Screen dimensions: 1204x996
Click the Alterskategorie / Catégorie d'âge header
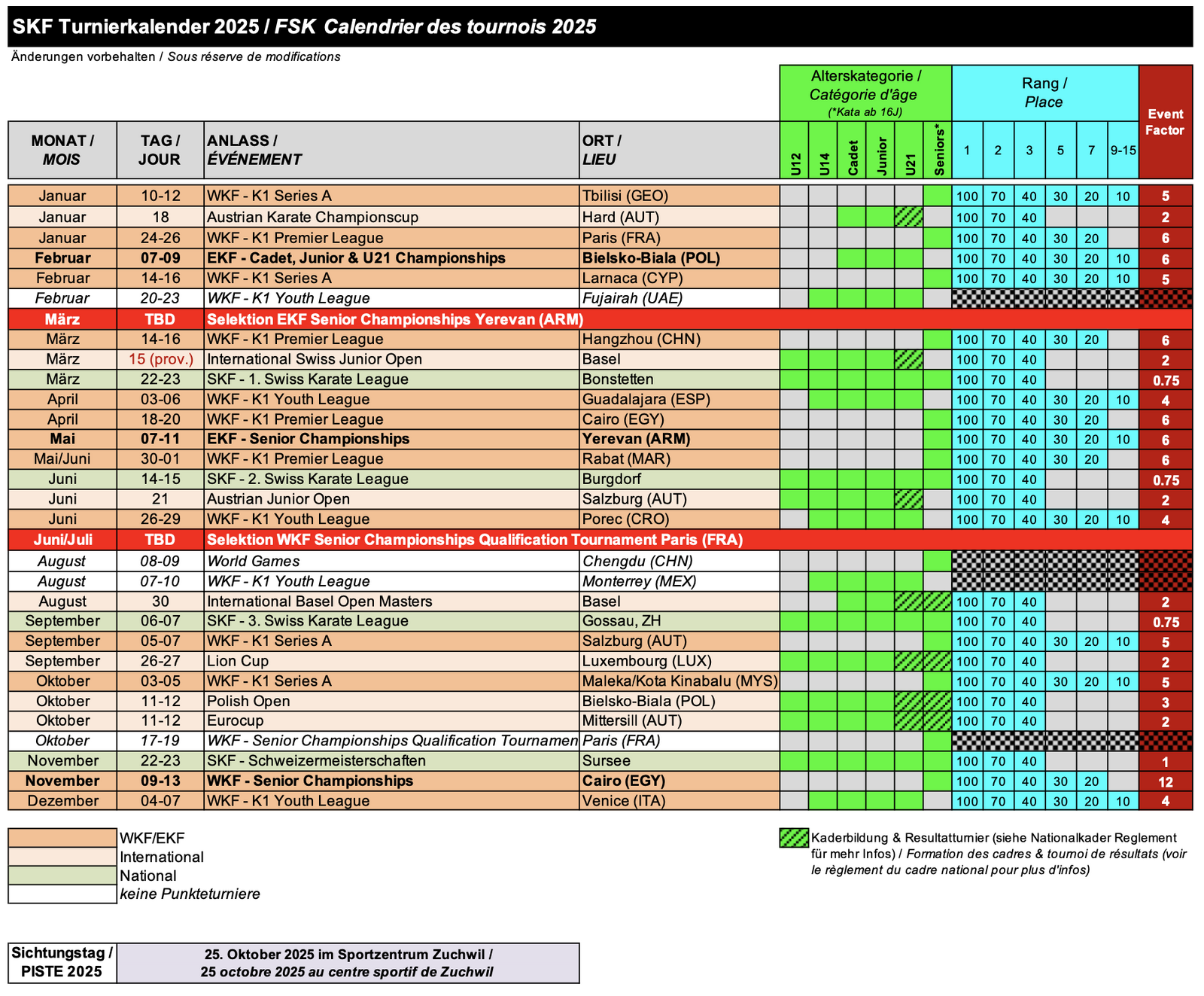click(x=865, y=93)
